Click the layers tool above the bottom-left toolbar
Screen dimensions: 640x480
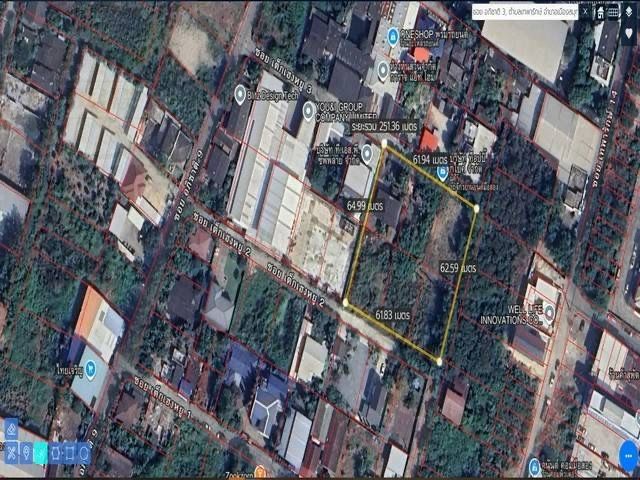11,430
